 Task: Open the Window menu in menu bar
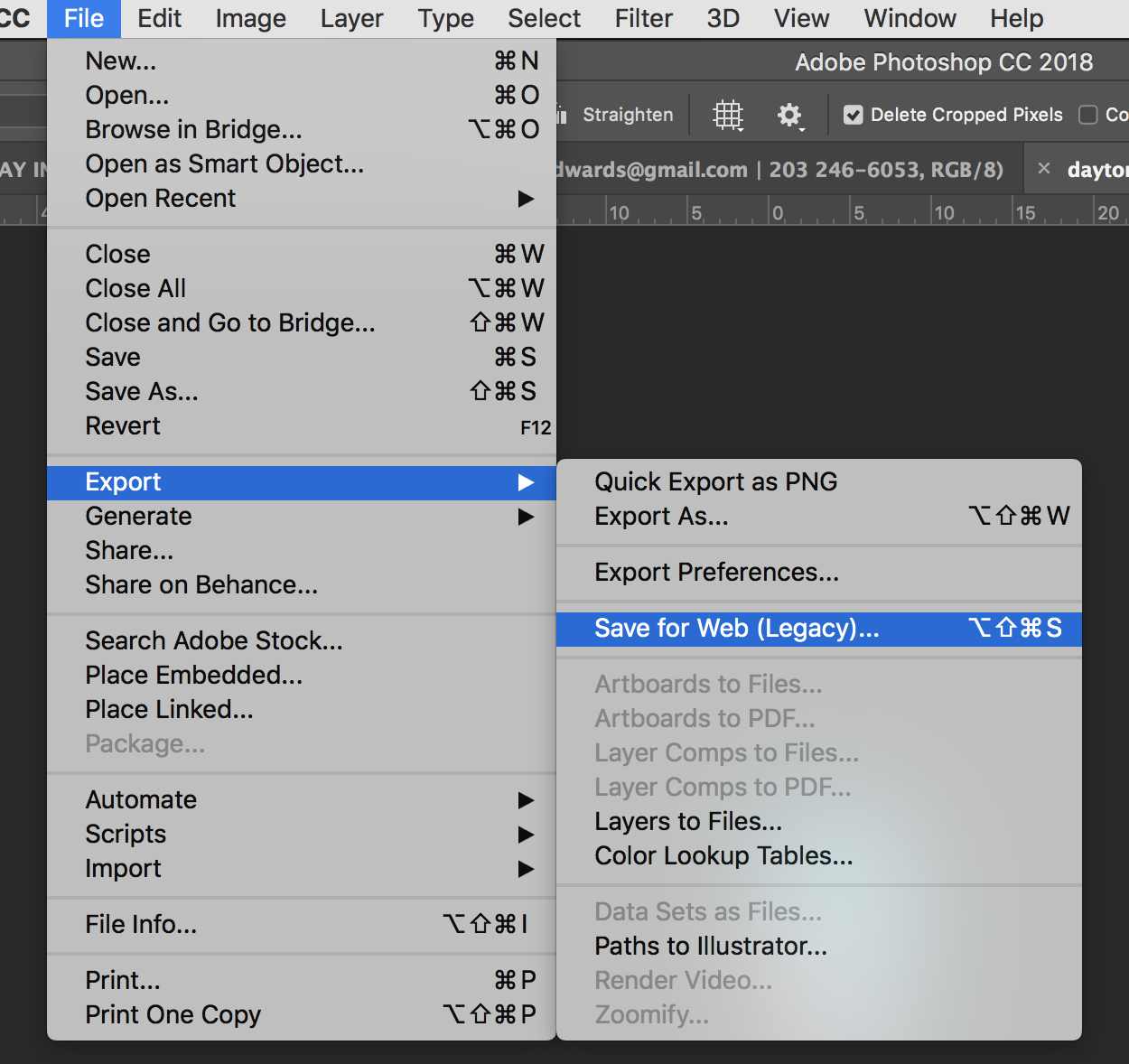[910, 18]
